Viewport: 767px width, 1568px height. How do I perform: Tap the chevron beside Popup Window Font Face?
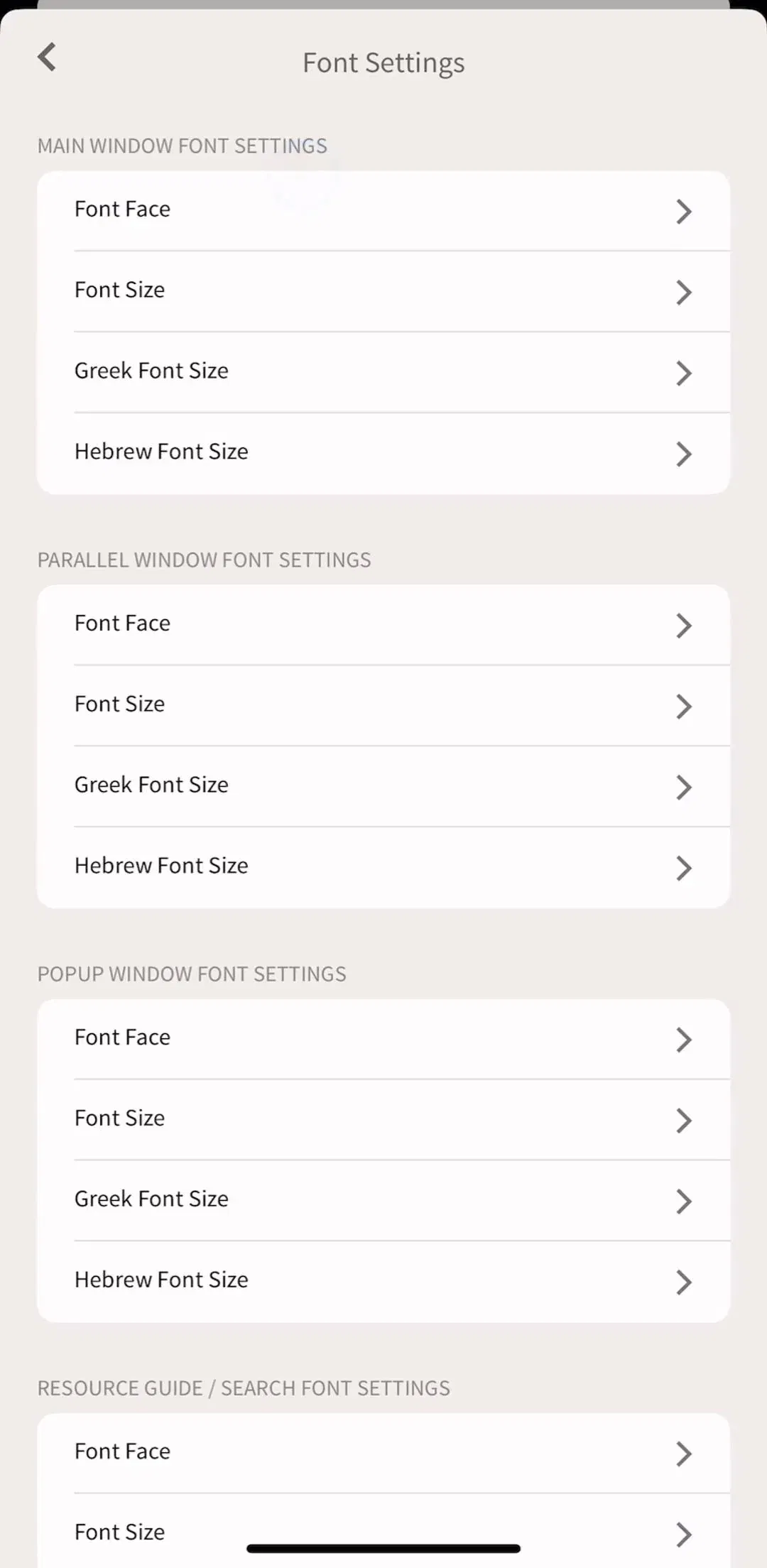click(x=683, y=1040)
